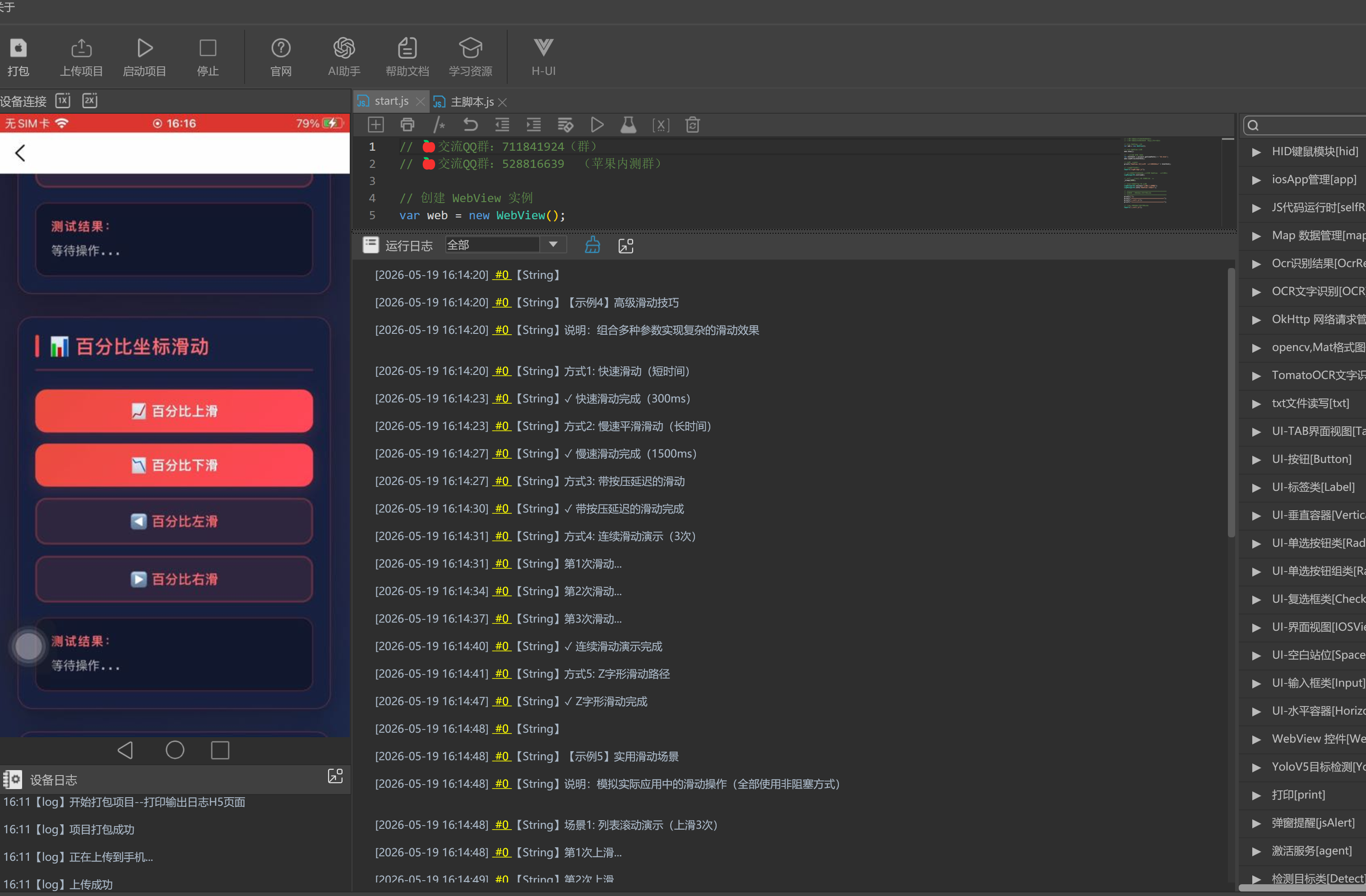The width and height of the screenshot is (1366, 896).
Task: Click the code minimap preview
Action: (x=1146, y=173)
